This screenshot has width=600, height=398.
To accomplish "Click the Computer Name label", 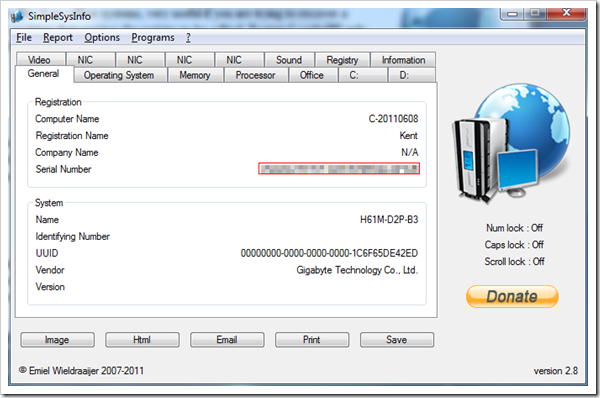I will 67,119.
